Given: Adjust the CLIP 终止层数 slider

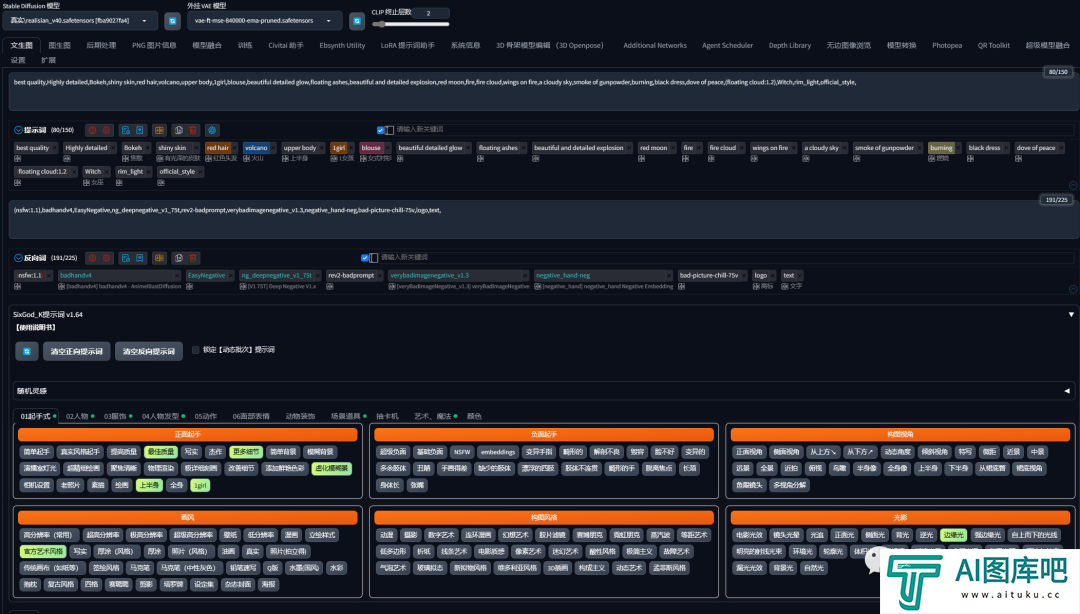Looking at the screenshot, I should tap(411, 24).
